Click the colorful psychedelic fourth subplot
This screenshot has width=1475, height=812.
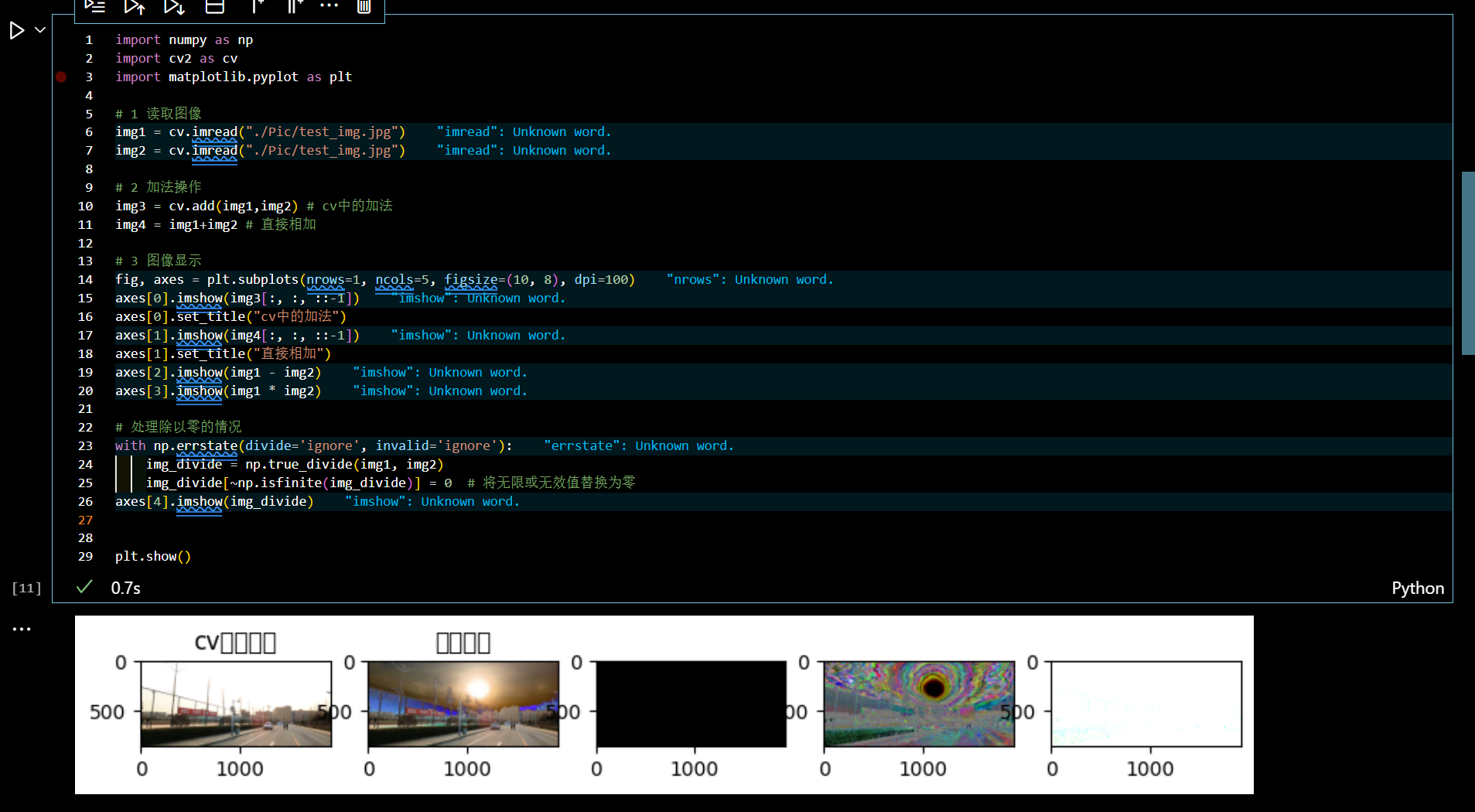[x=919, y=704]
